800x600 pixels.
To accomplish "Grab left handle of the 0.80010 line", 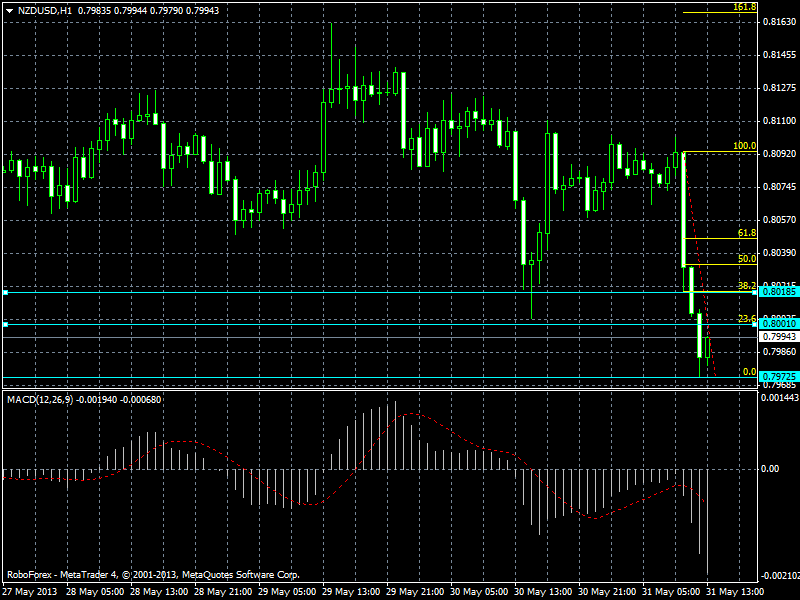I will [5, 324].
